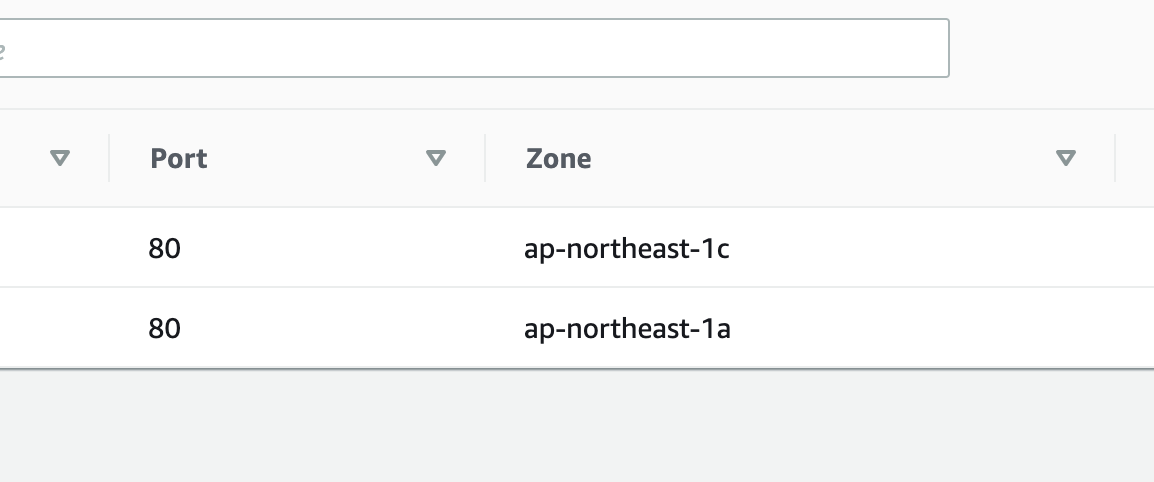Viewport: 1154px width, 482px height.
Task: Click the Port column header label
Action: point(179,158)
